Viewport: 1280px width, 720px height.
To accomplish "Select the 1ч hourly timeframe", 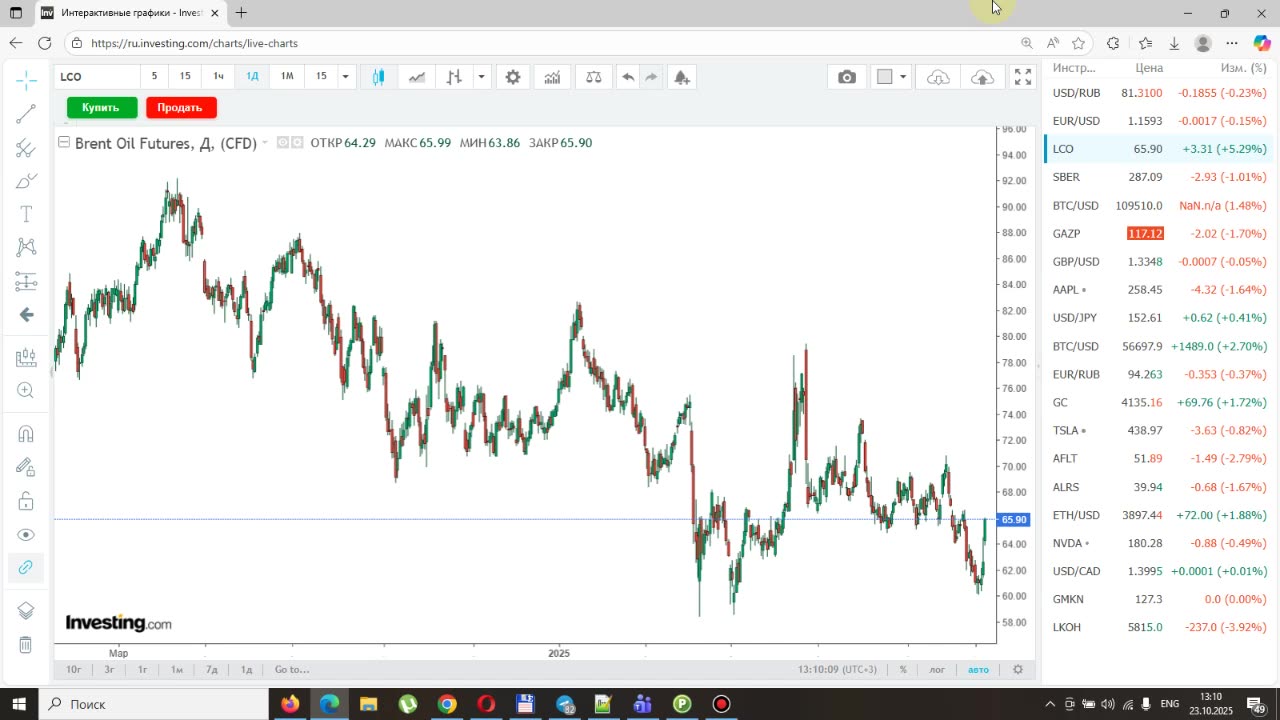I will point(218,76).
